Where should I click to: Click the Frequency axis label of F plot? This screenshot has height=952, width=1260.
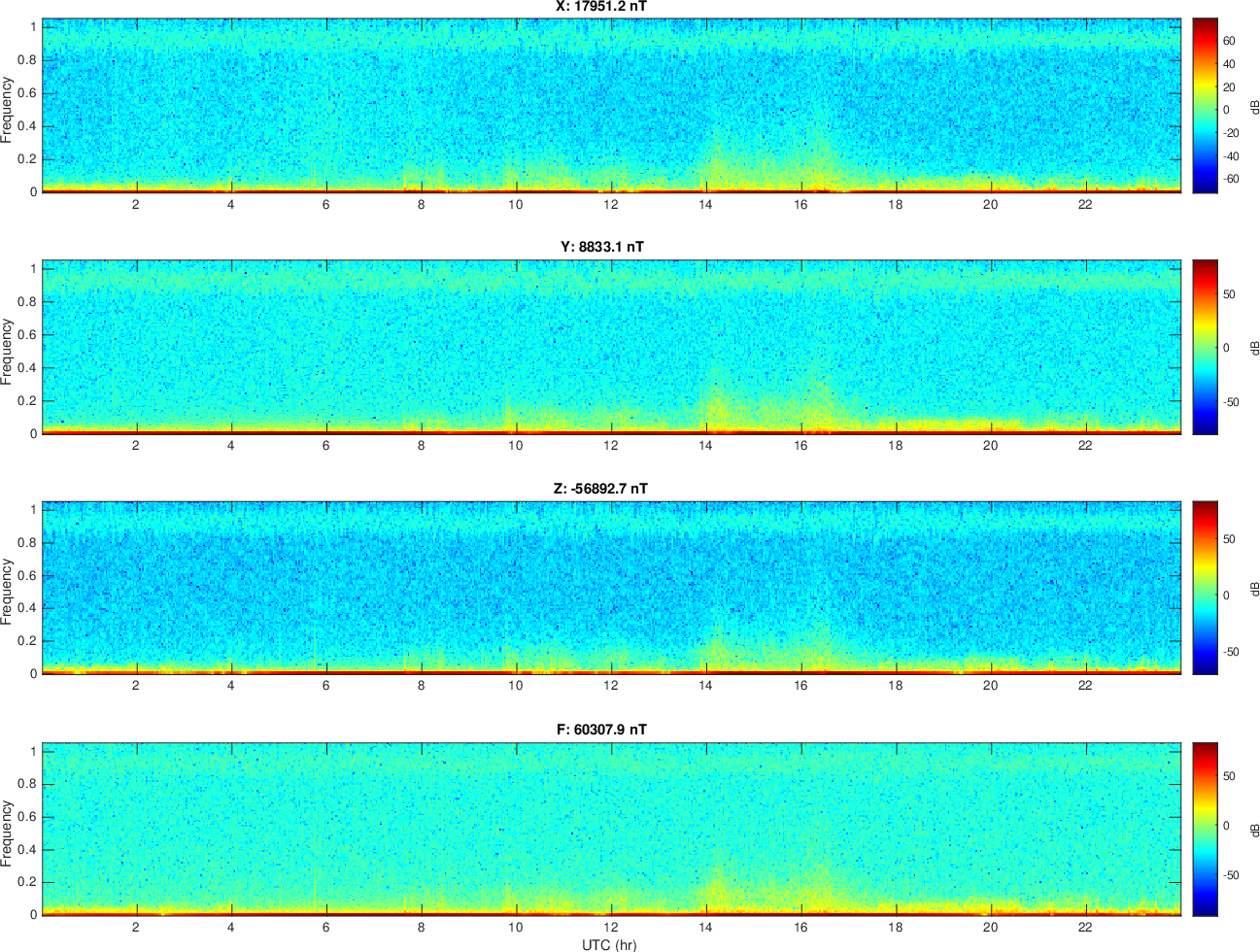coord(8,833)
